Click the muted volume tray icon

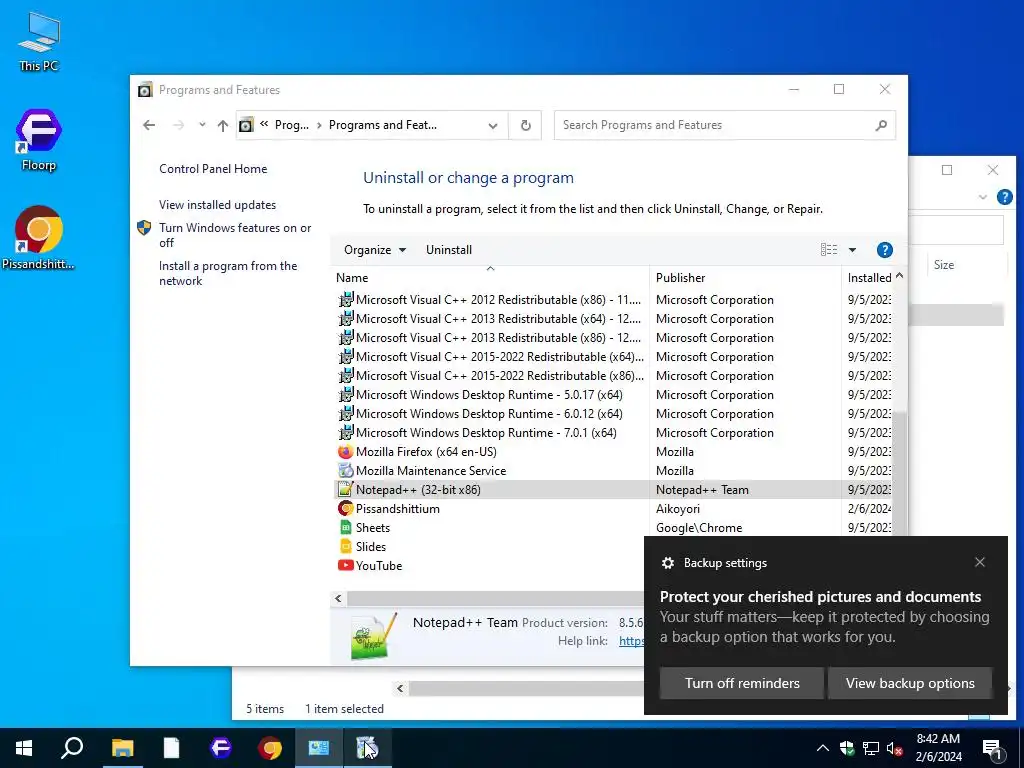(x=894, y=748)
